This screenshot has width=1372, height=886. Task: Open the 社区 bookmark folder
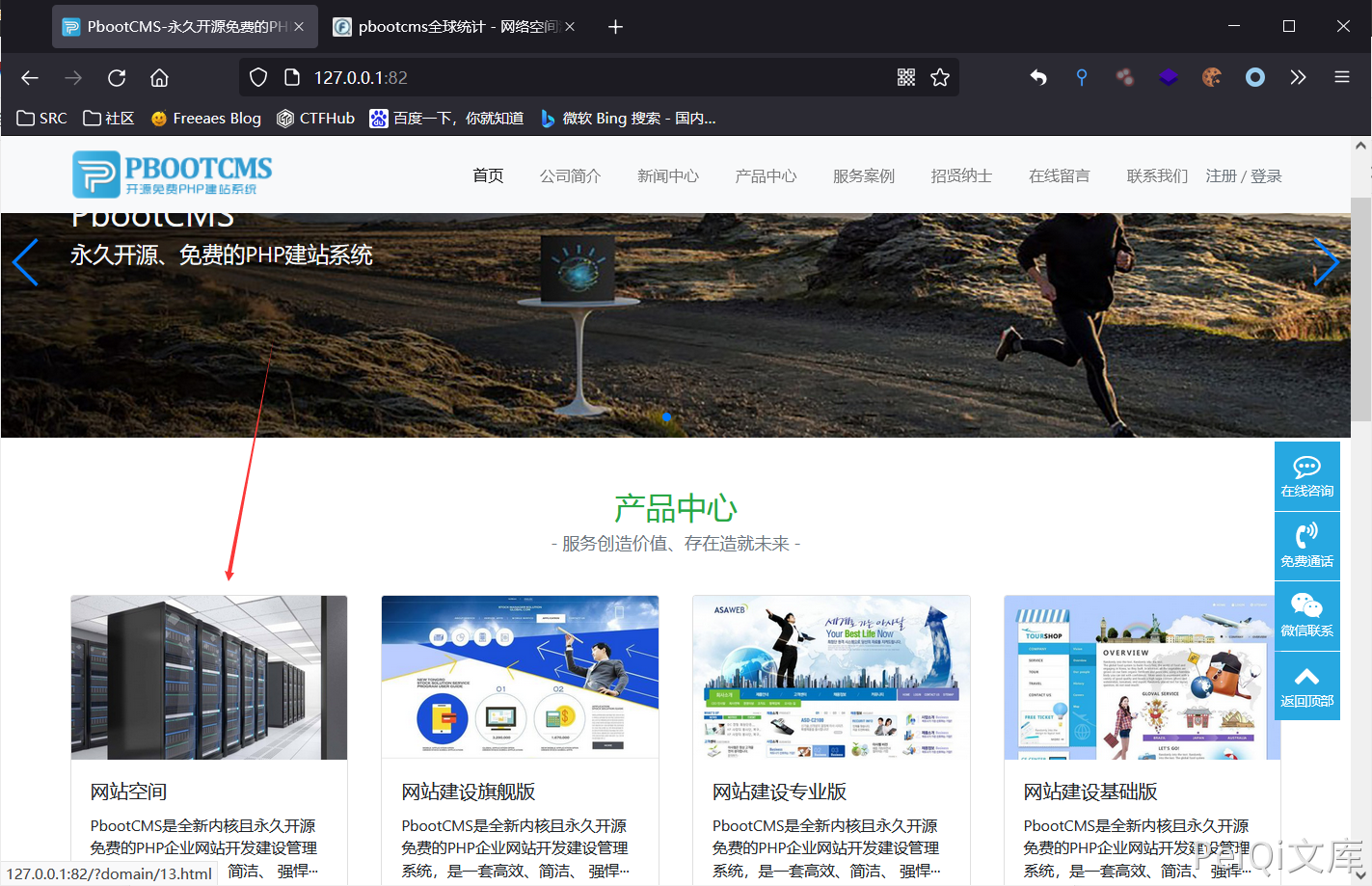(108, 119)
